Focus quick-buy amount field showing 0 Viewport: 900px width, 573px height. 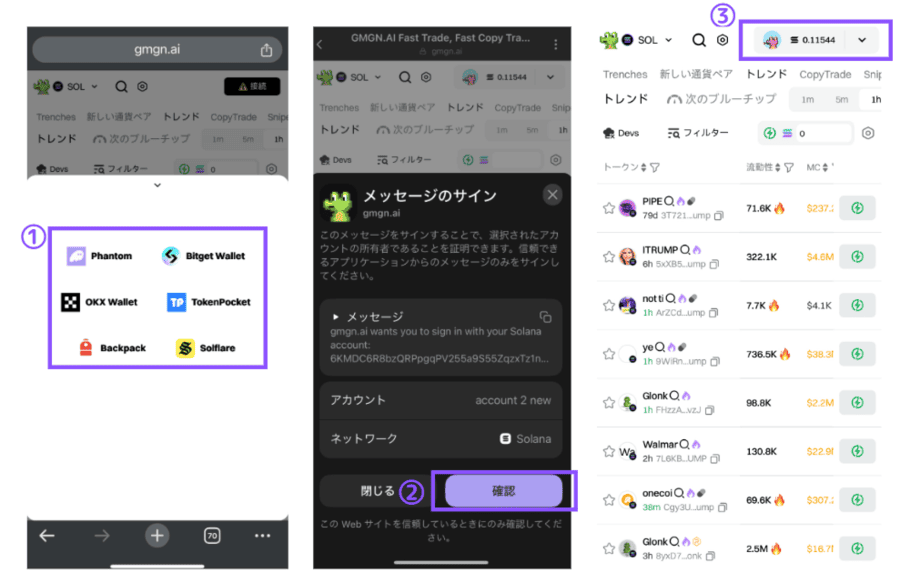[823, 133]
